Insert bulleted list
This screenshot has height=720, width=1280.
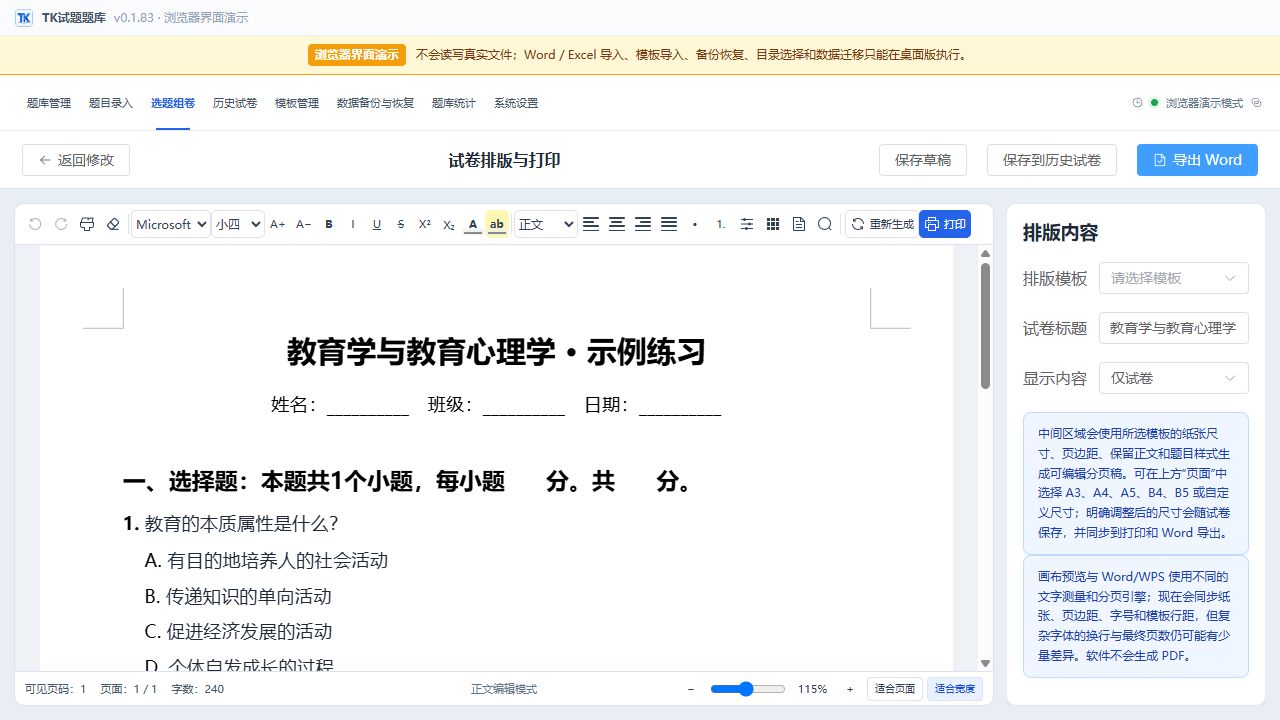pyautogui.click(x=695, y=224)
